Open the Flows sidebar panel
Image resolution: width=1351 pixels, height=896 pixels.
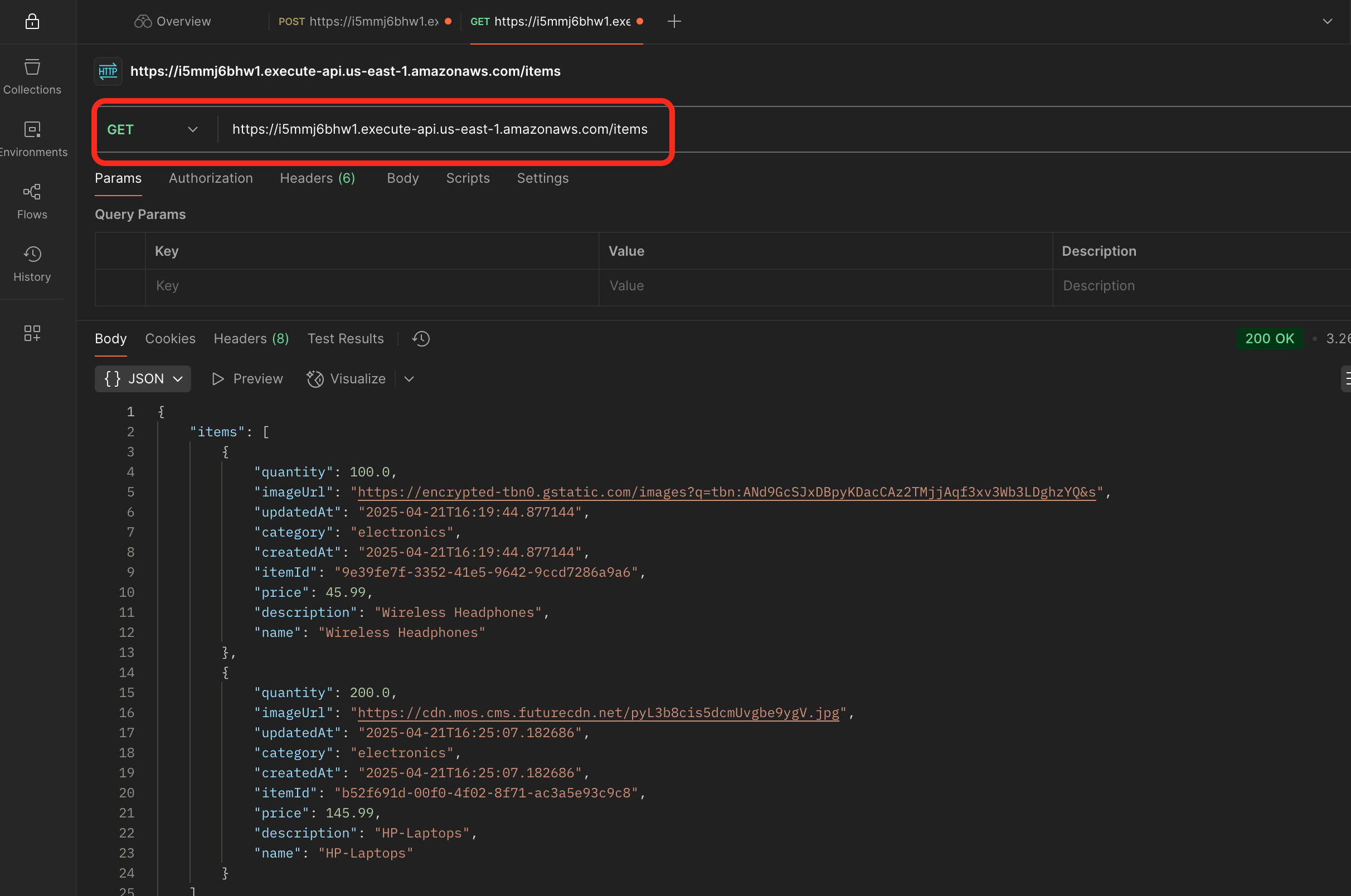[32, 201]
